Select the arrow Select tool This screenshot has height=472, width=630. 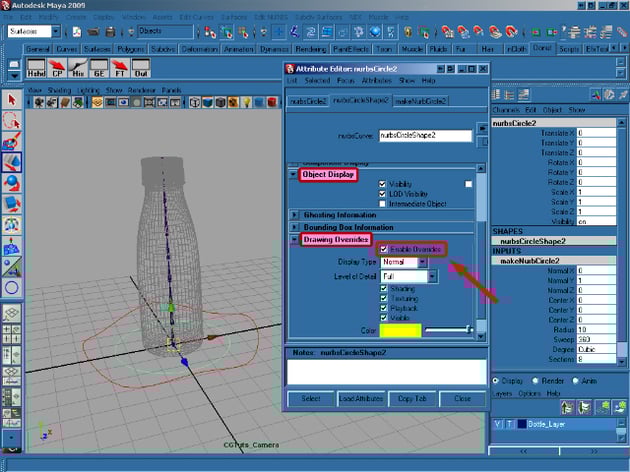point(12,99)
